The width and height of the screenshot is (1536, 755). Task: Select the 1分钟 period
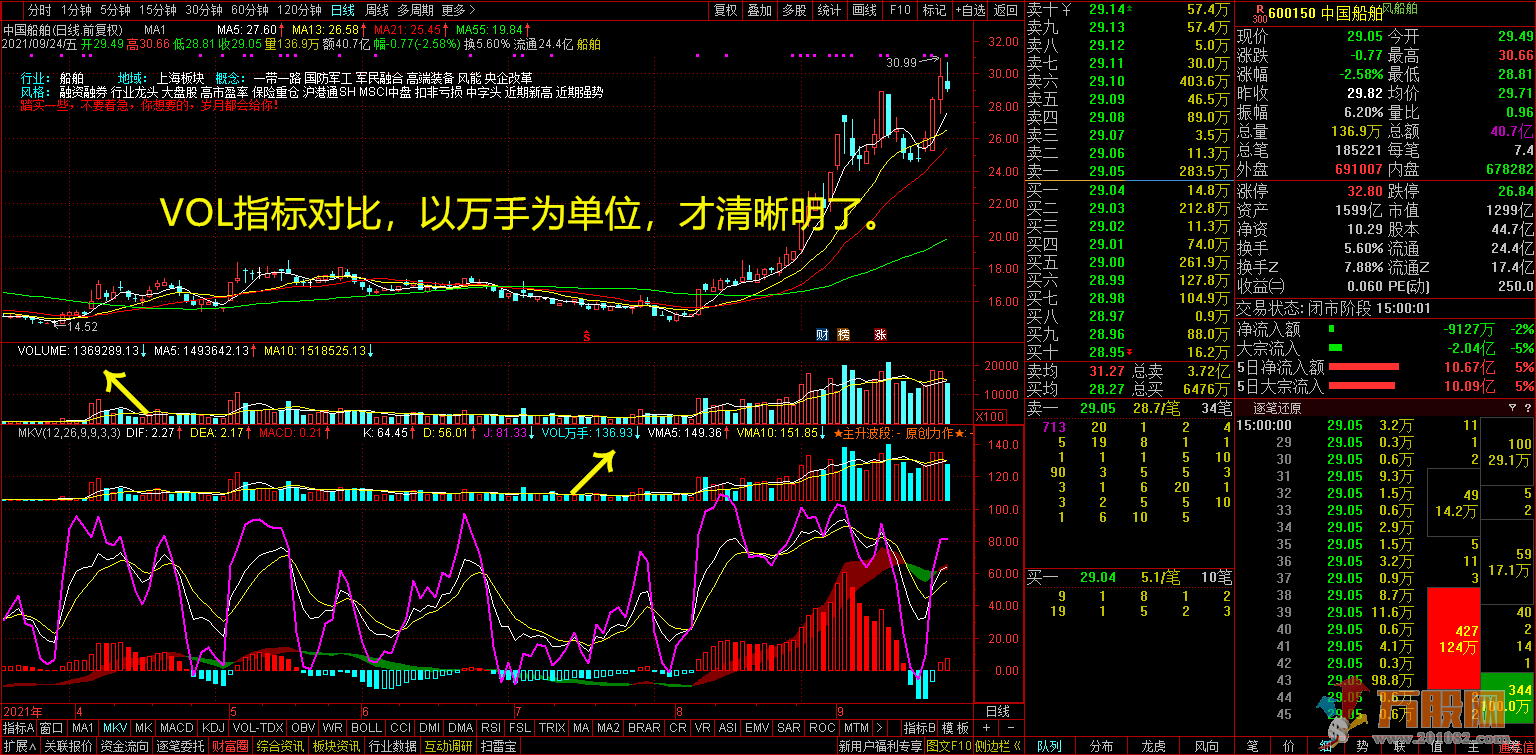[76, 9]
